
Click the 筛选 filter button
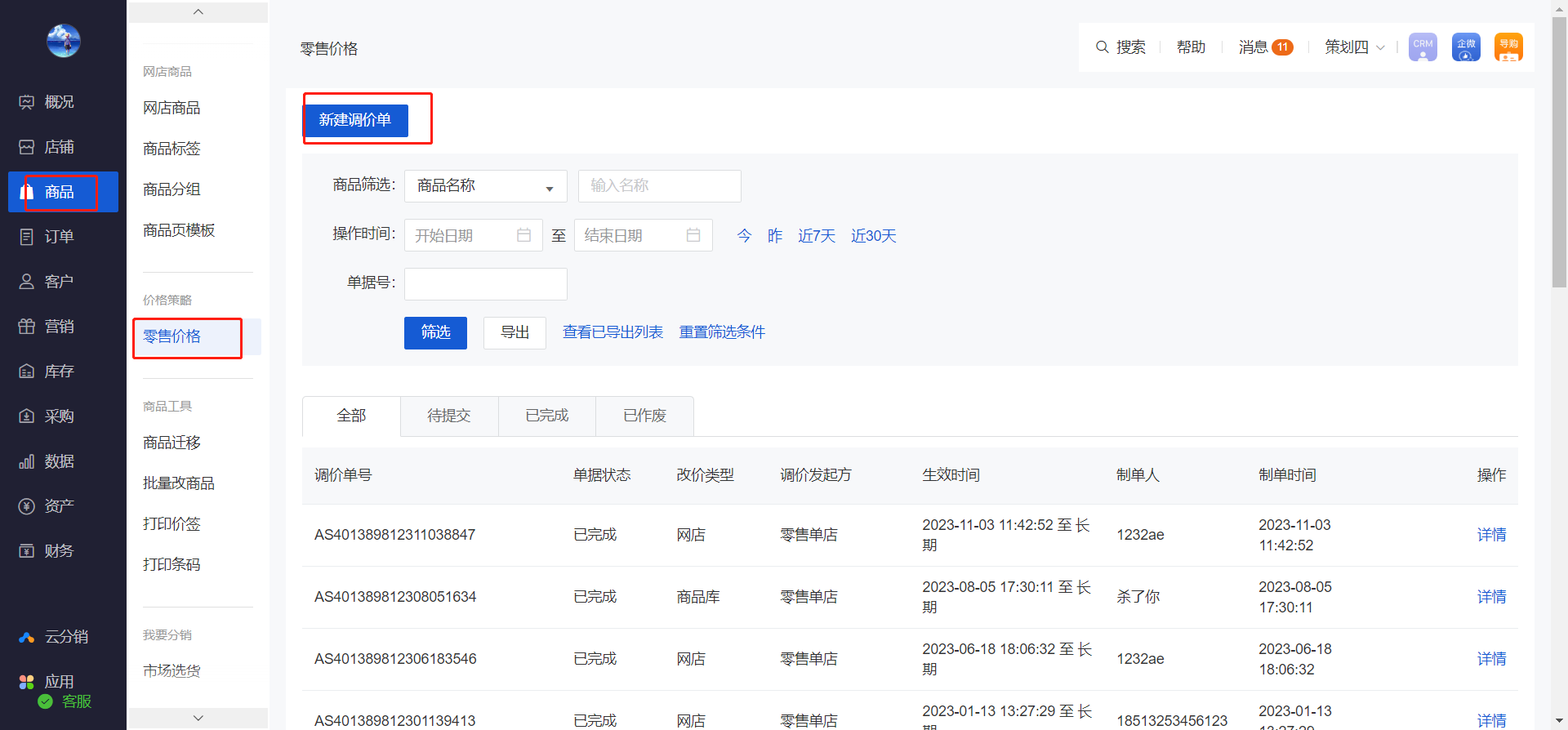coord(435,332)
